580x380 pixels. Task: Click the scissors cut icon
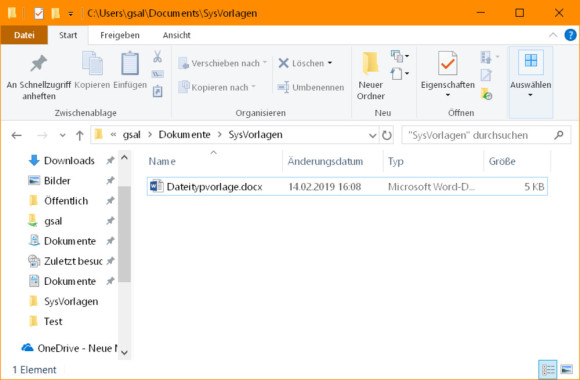[x=158, y=57]
